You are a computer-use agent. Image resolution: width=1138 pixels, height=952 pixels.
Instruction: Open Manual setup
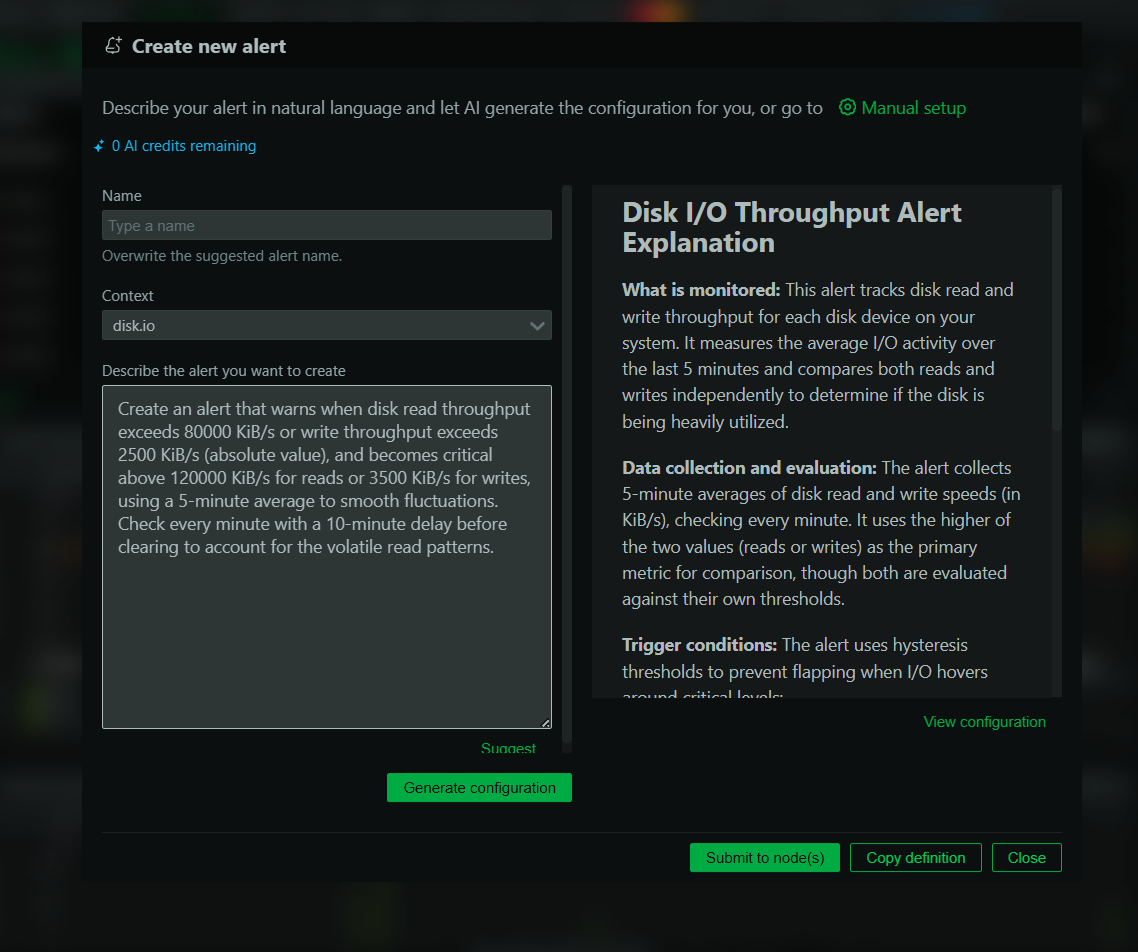tap(911, 107)
